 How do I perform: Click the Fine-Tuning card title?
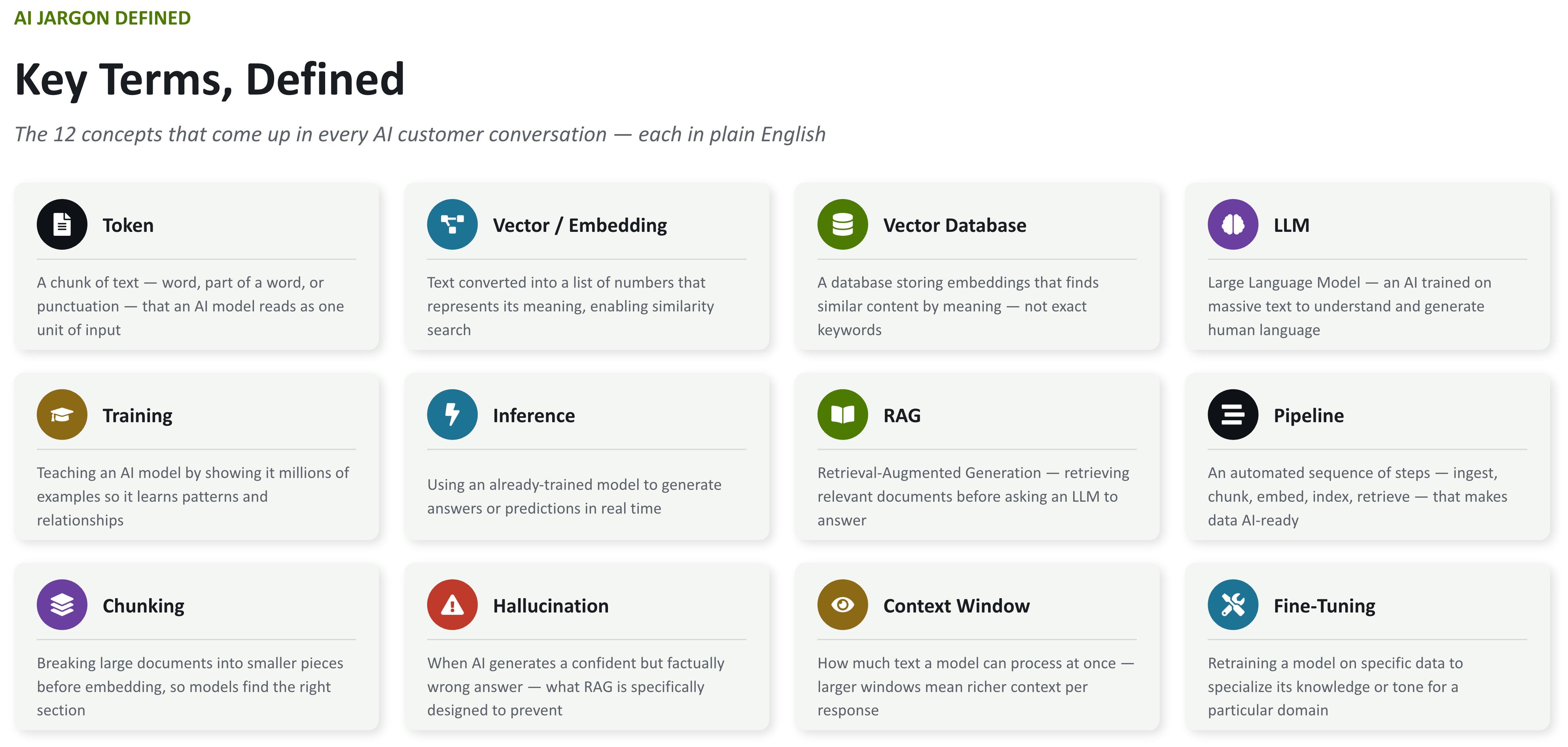(1324, 606)
